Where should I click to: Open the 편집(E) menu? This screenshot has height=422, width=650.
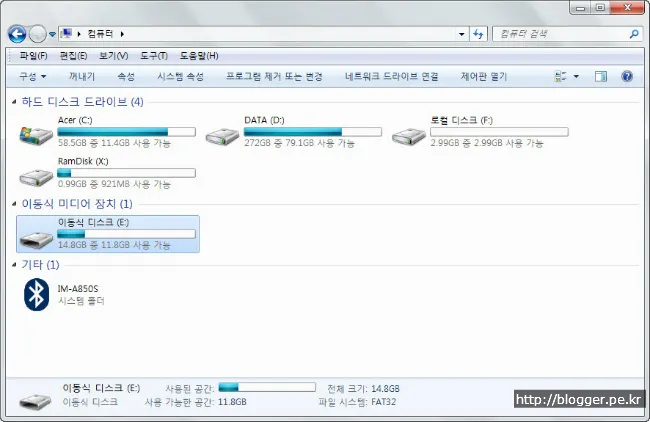[x=73, y=56]
